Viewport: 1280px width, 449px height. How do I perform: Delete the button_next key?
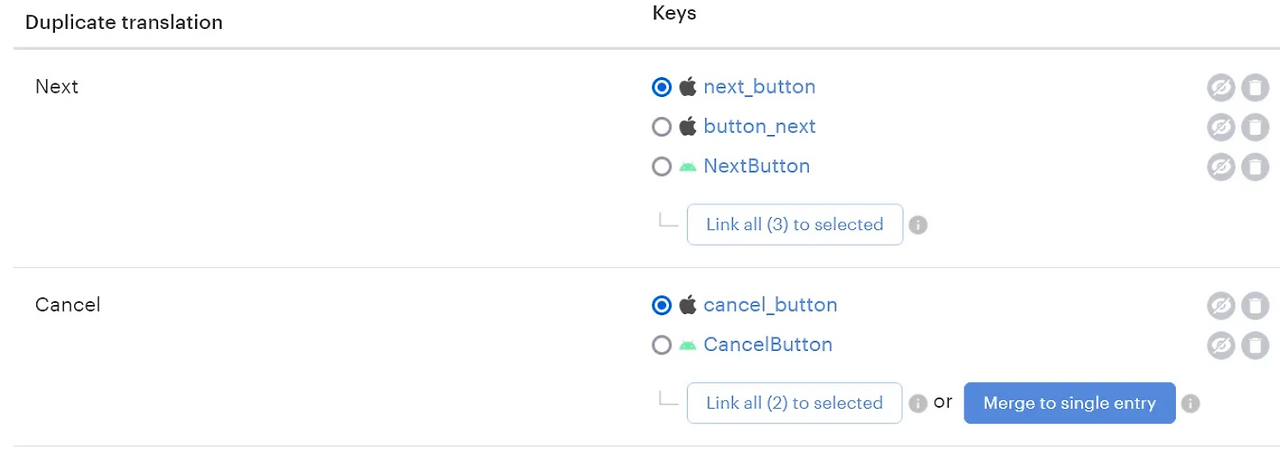click(x=1255, y=128)
